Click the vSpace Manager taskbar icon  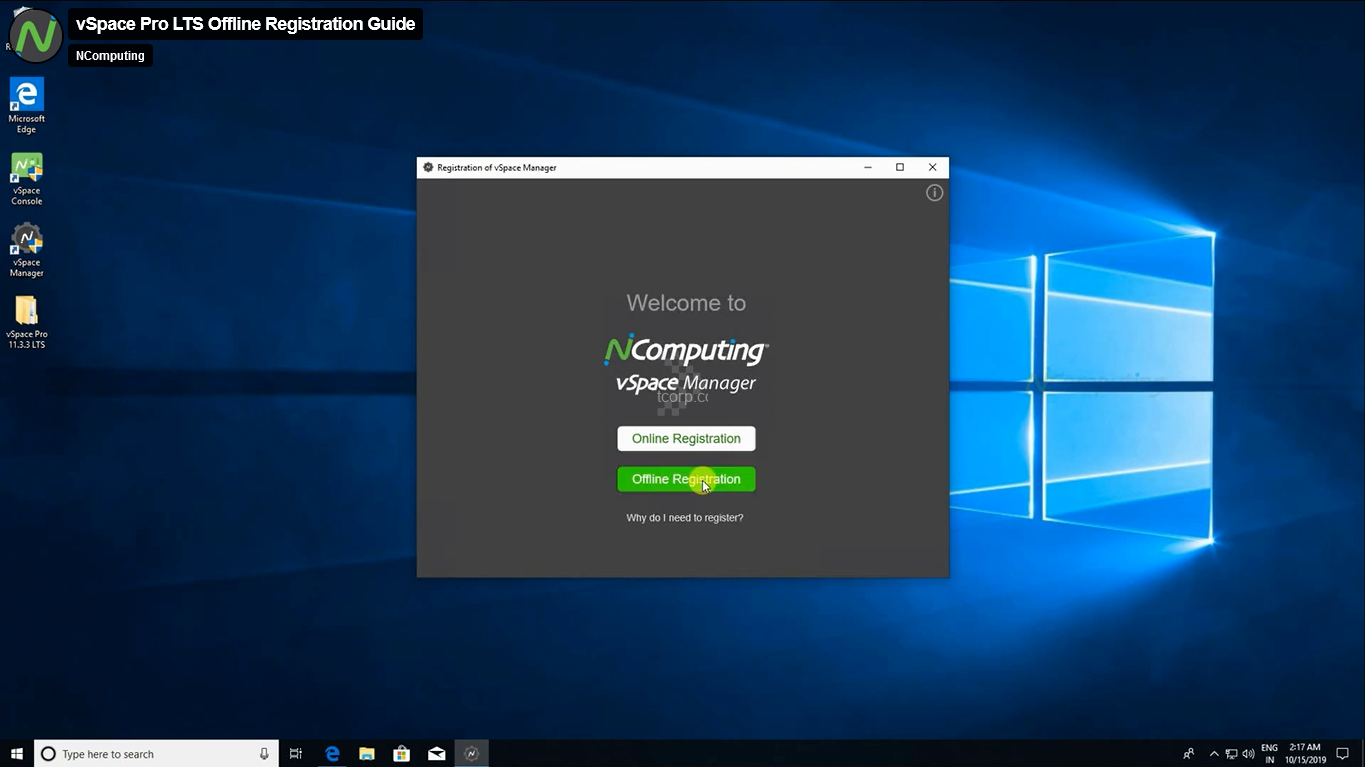point(472,754)
